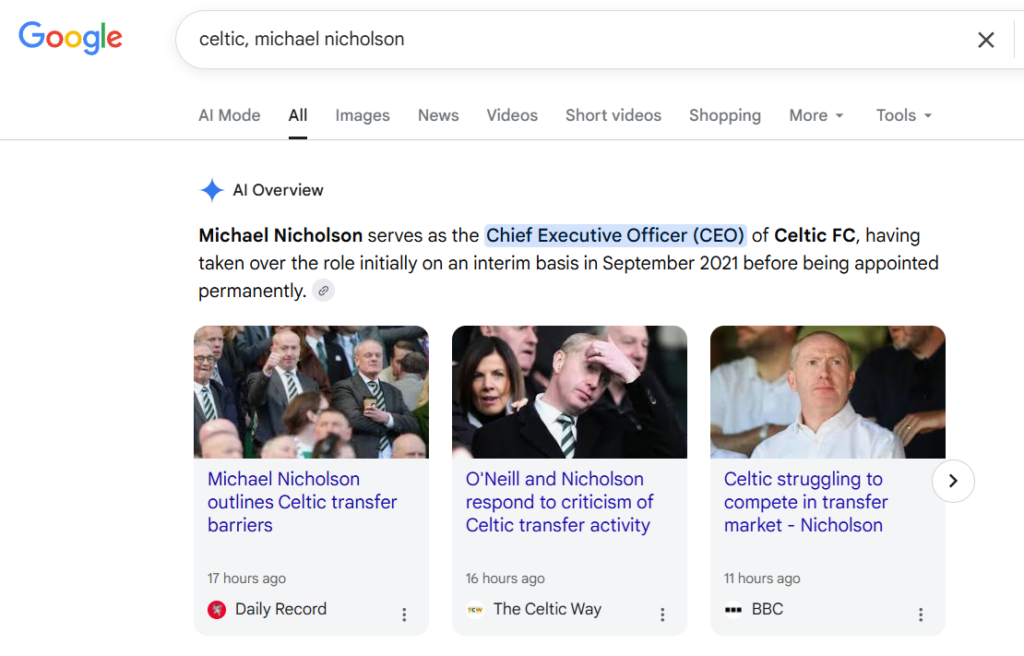Open the three-dot menu on Daily Record card
The image size is (1024, 656).
404,614
